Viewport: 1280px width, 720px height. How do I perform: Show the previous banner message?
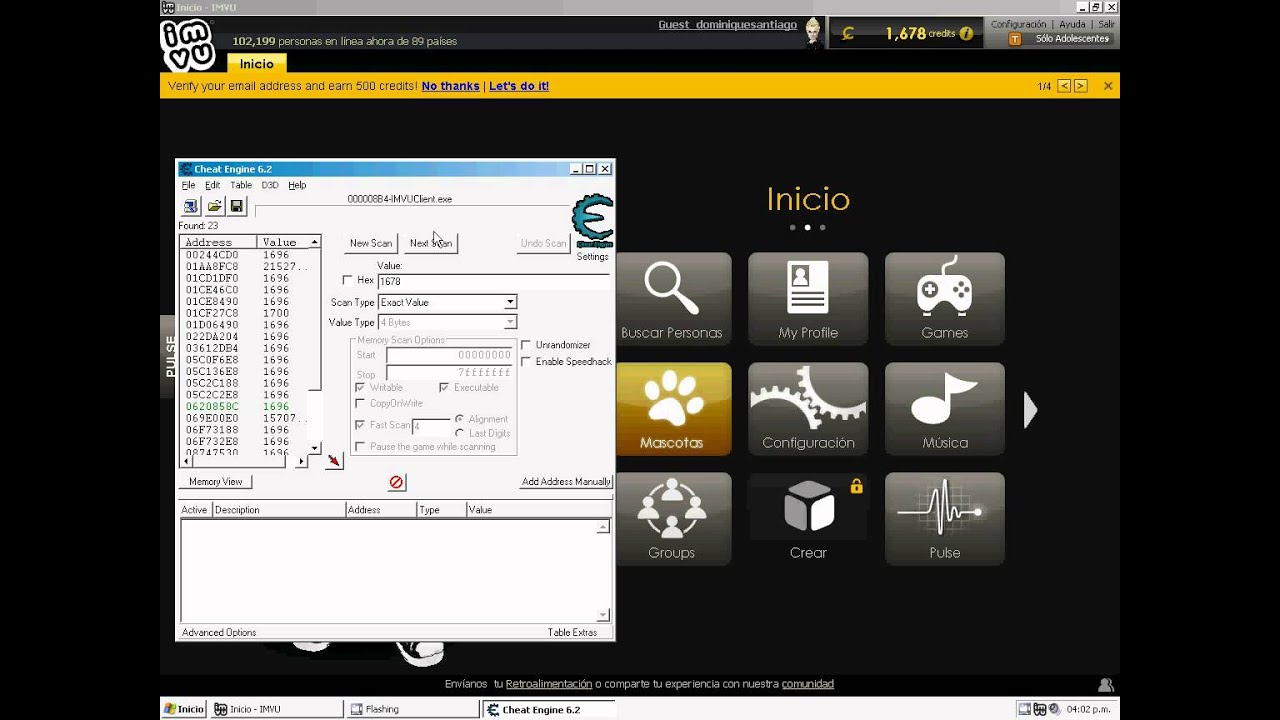(1064, 86)
